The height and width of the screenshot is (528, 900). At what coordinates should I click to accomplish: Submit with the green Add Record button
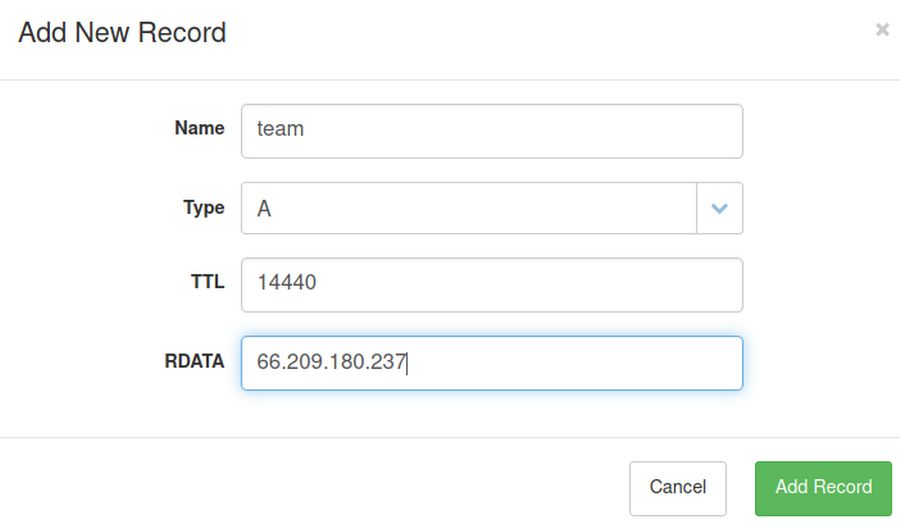pos(823,488)
